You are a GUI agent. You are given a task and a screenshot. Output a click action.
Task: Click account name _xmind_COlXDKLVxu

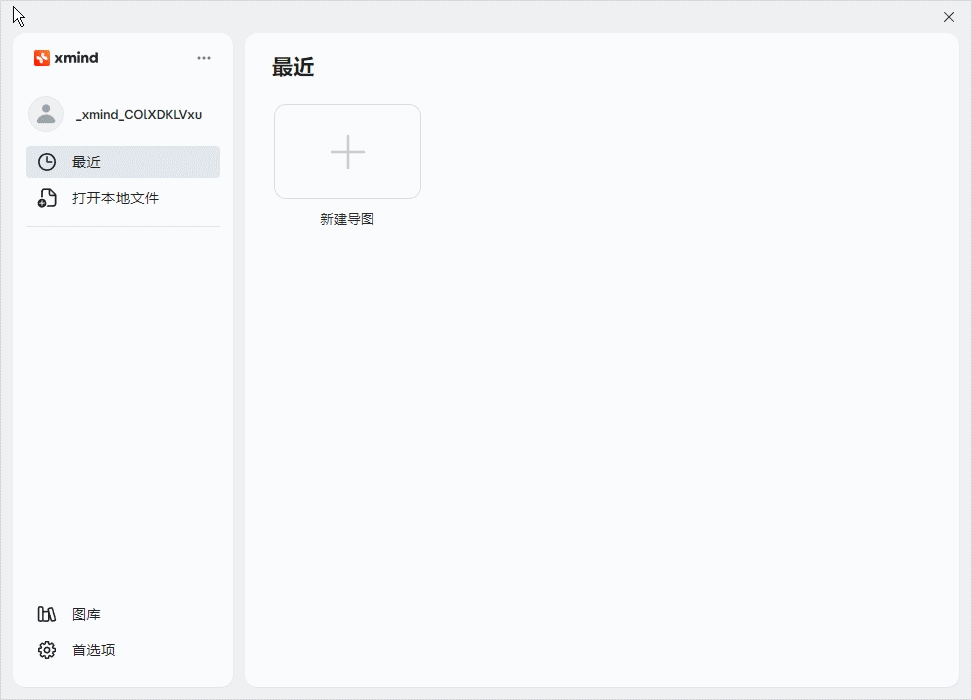pos(139,115)
